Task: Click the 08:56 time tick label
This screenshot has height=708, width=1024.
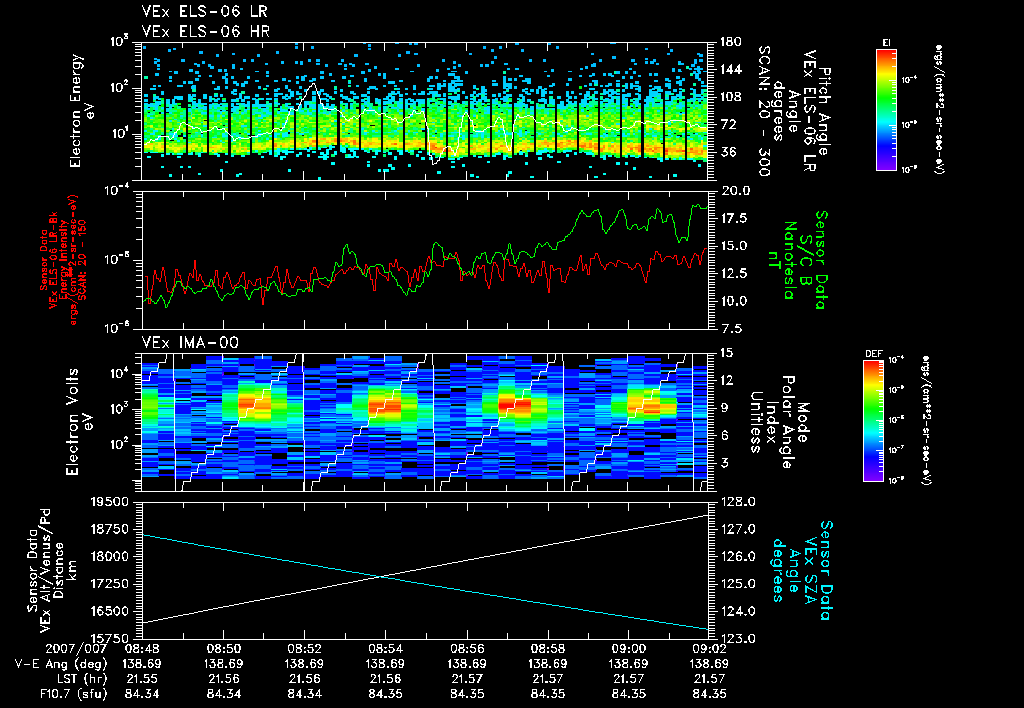Action: pyautogui.click(x=467, y=649)
